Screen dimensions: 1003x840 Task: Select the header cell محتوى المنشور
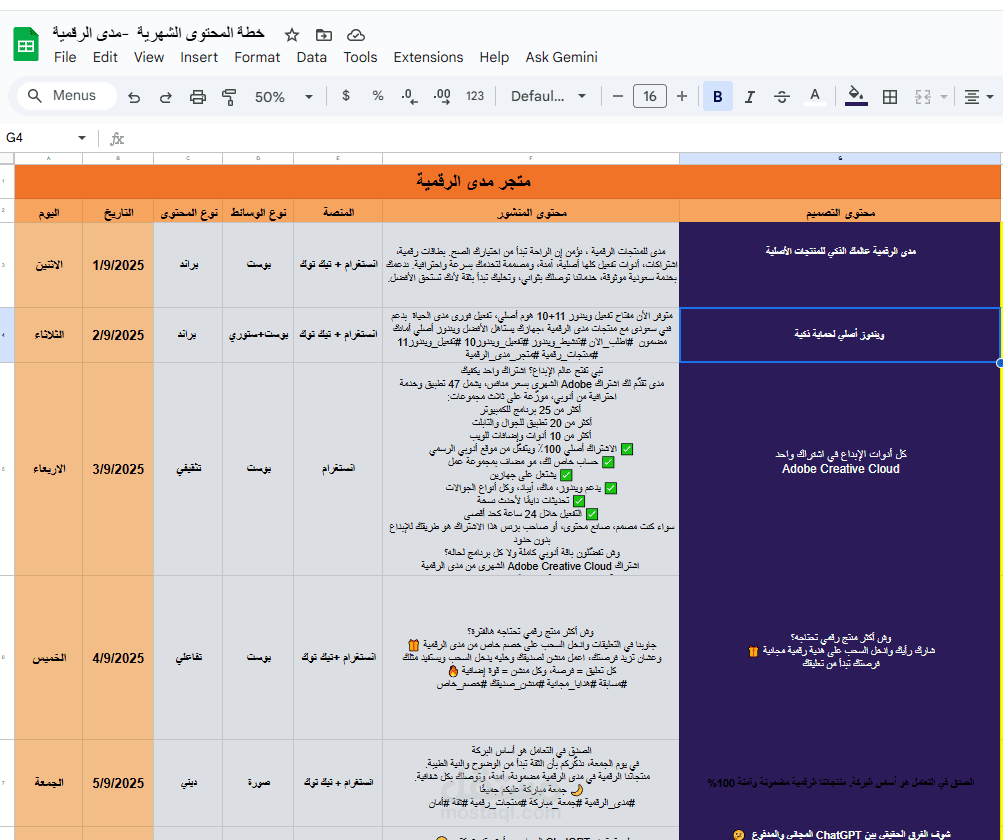coord(531,212)
